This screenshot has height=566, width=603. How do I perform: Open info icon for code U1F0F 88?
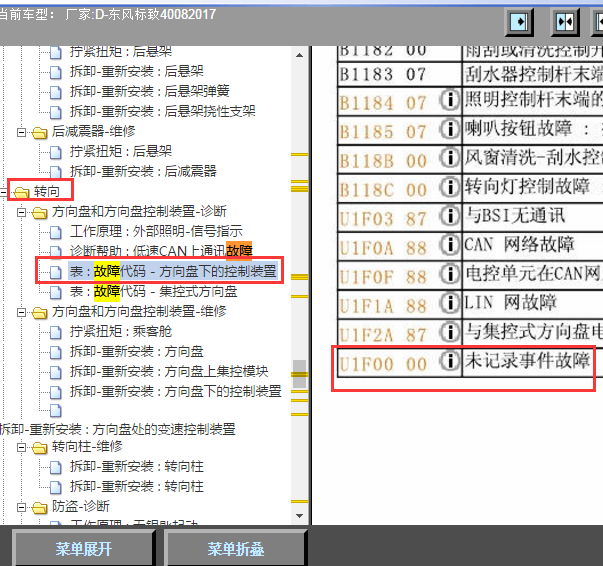tap(450, 274)
